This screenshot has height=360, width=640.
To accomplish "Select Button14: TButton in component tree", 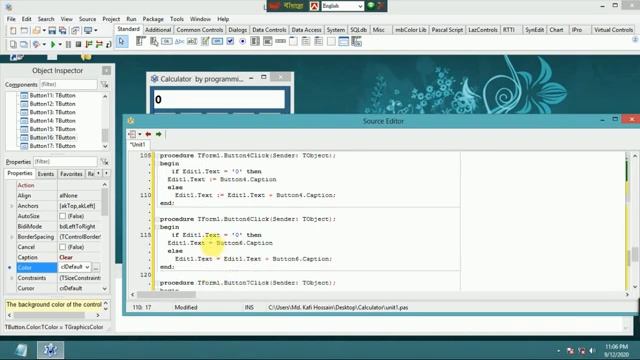I will 52,120.
